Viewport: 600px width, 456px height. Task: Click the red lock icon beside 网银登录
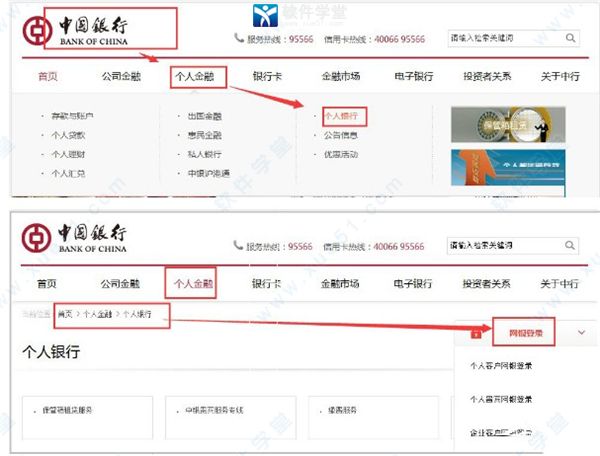pos(476,334)
